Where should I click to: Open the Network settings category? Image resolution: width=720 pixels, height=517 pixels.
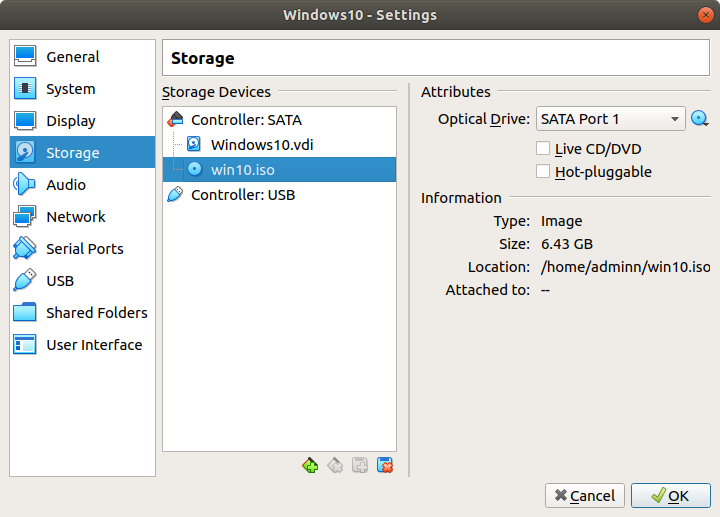tap(82, 217)
